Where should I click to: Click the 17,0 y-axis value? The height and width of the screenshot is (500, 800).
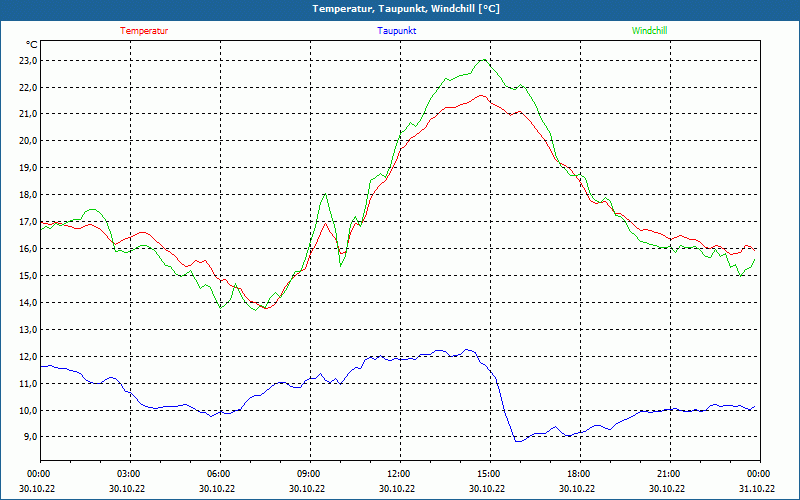pyautogui.click(x=29, y=222)
